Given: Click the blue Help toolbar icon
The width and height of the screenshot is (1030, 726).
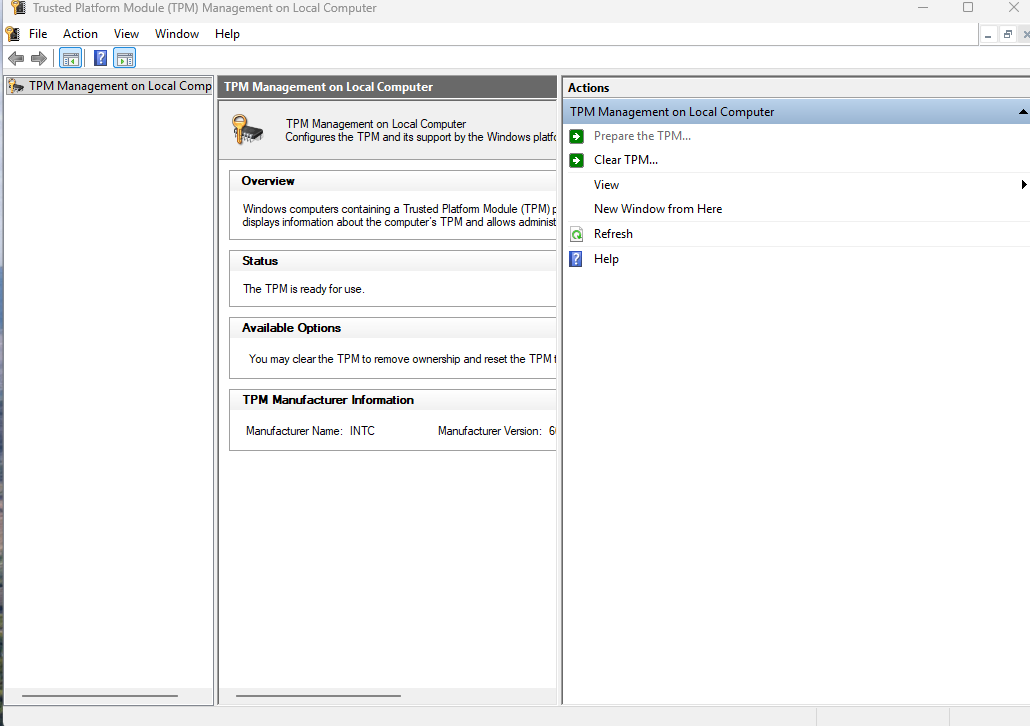Looking at the screenshot, I should [x=100, y=58].
